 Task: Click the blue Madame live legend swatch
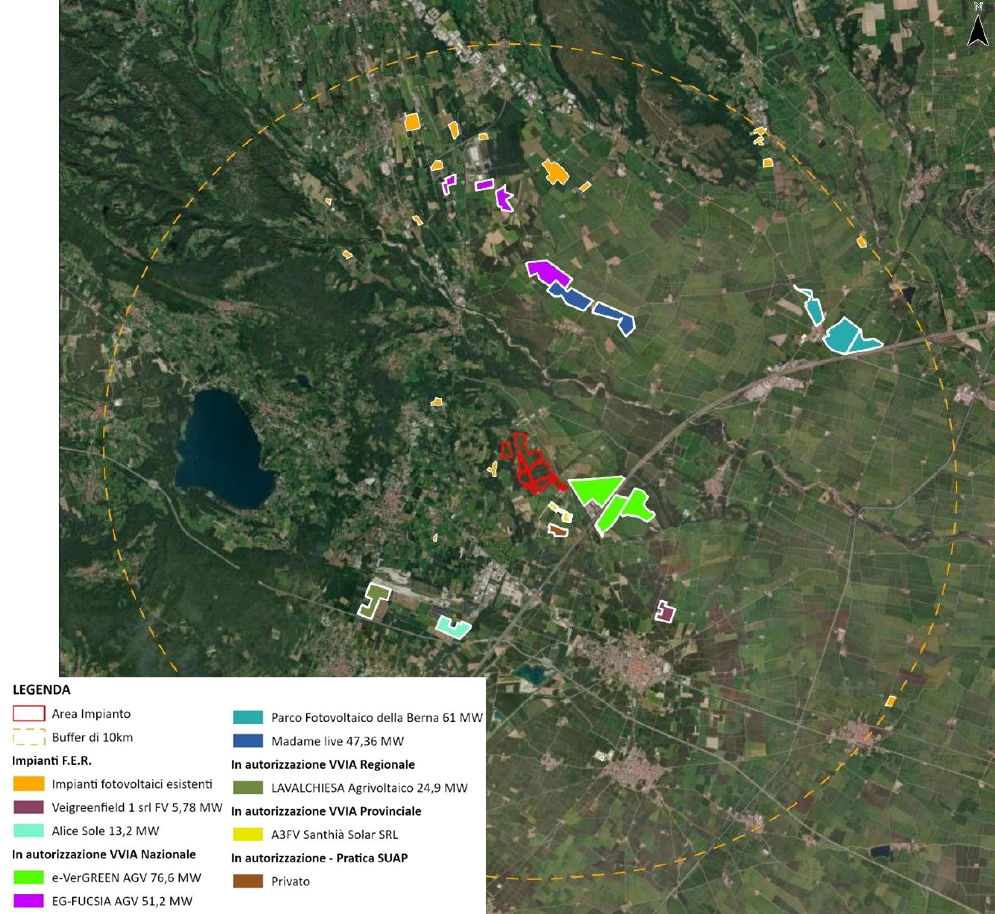click(x=248, y=741)
